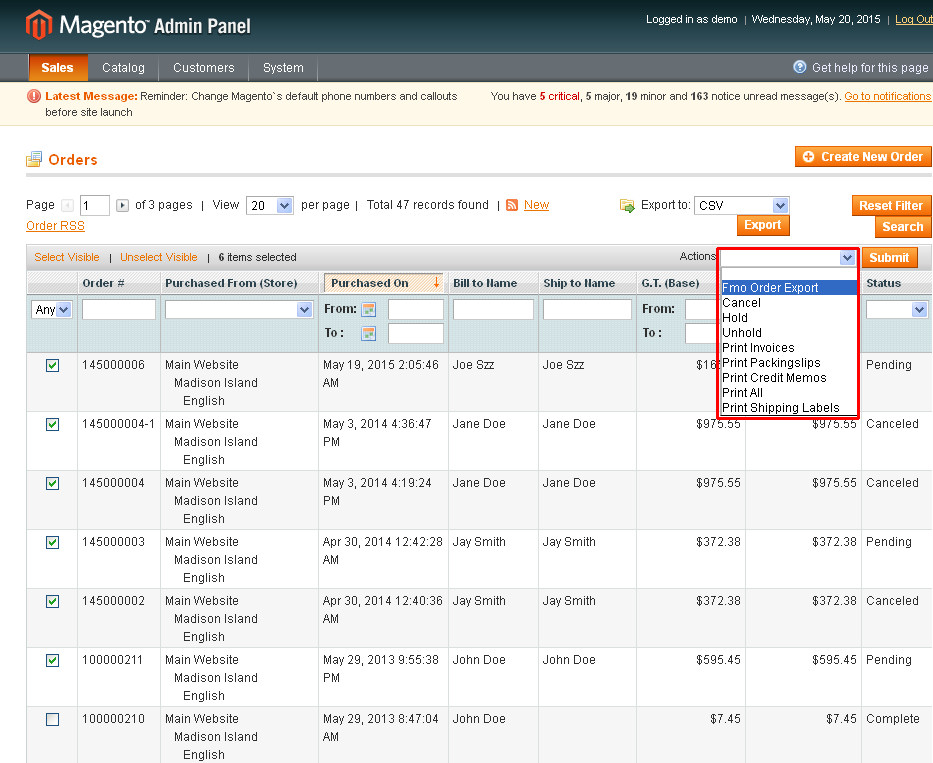
Task: Open Get help for this page
Action: coord(870,68)
